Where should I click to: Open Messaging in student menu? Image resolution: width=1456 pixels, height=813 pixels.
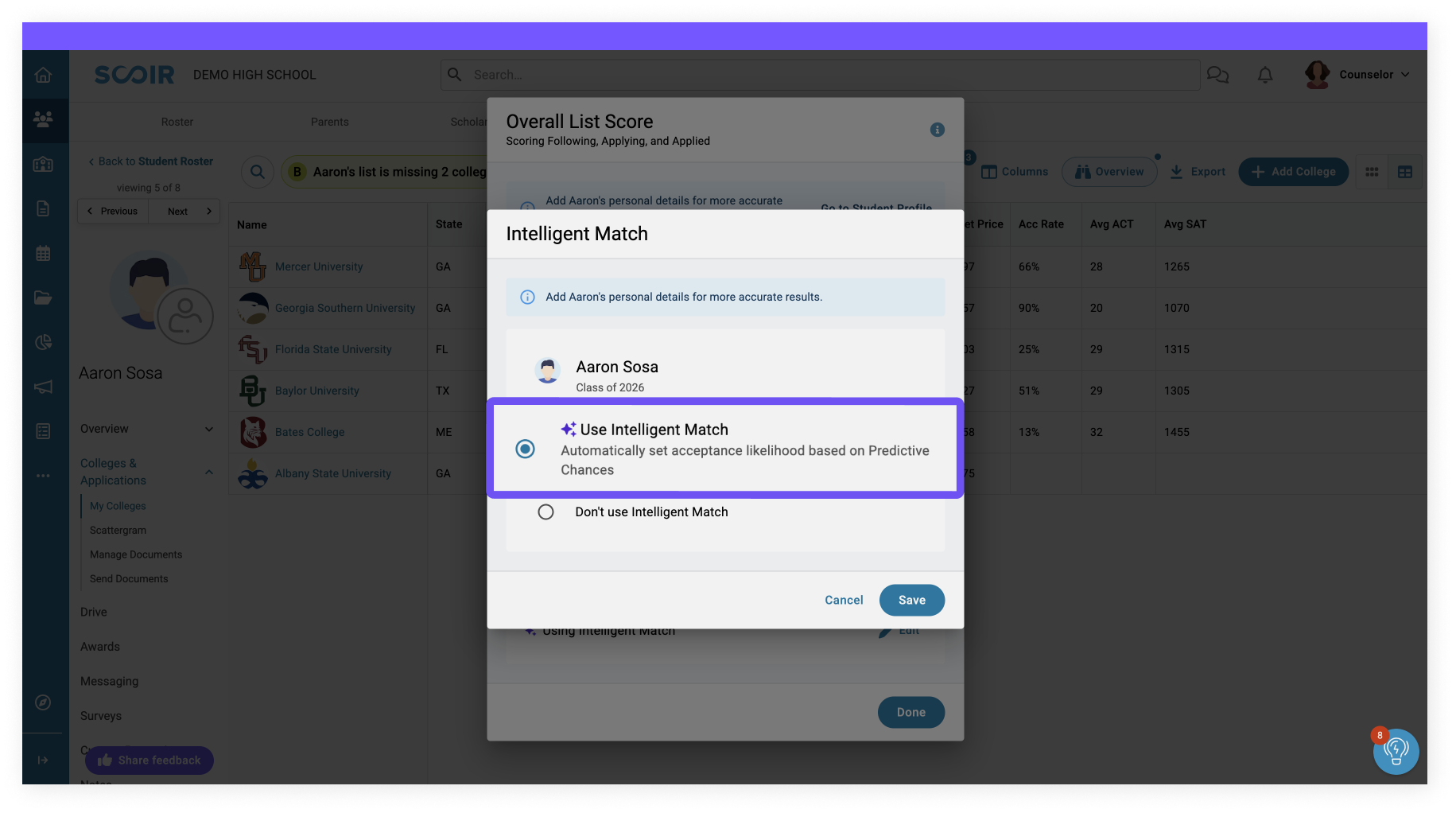pyautogui.click(x=110, y=682)
